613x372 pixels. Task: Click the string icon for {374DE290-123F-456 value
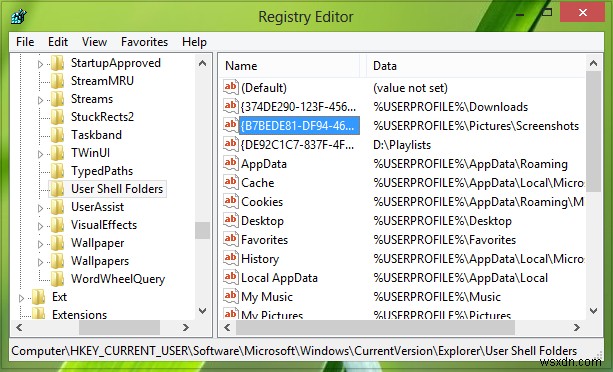tap(231, 106)
